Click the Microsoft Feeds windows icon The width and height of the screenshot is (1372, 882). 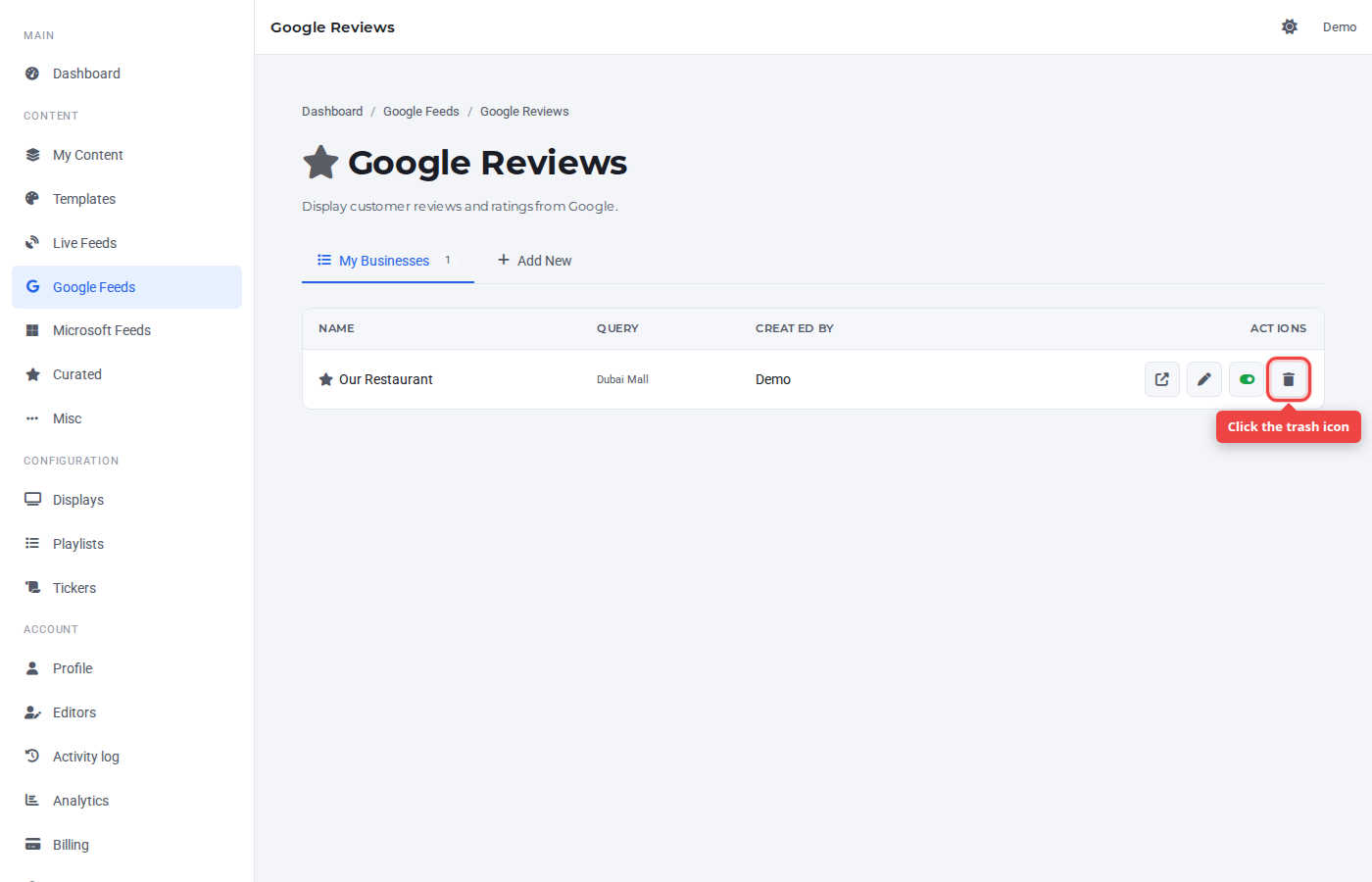[x=32, y=330]
